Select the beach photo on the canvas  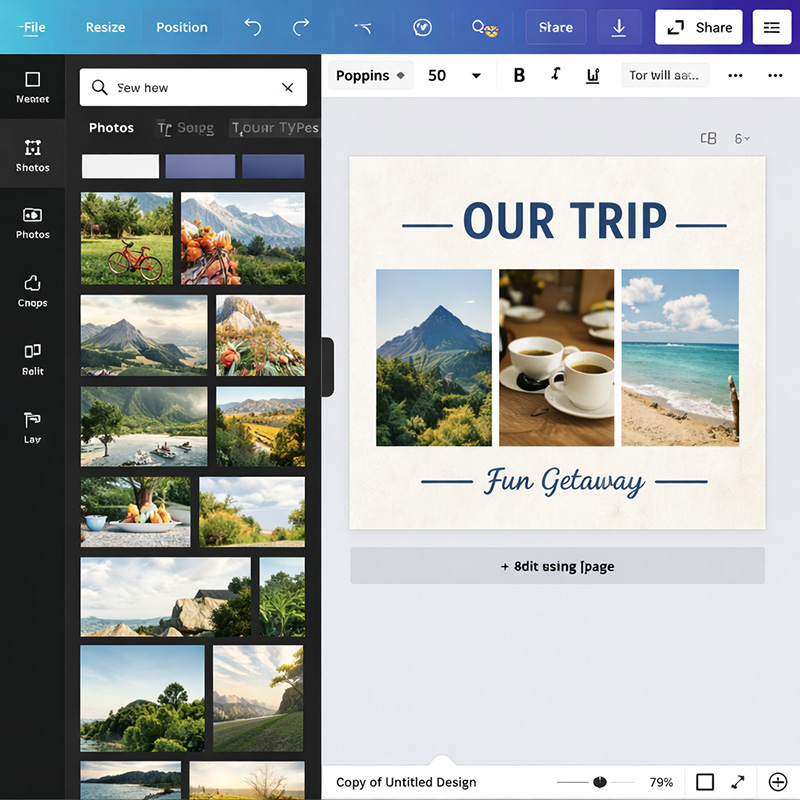point(680,358)
